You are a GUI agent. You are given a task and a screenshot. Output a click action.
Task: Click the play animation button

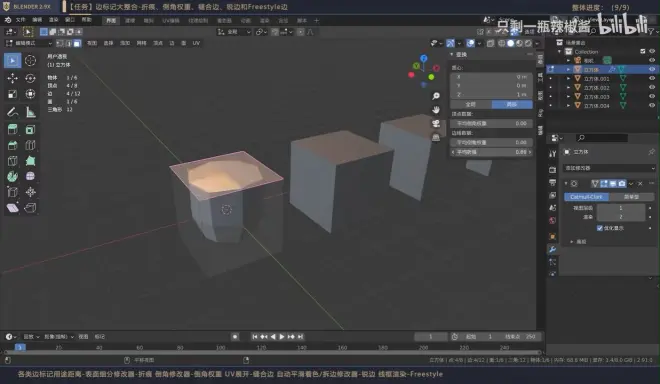[282, 336]
